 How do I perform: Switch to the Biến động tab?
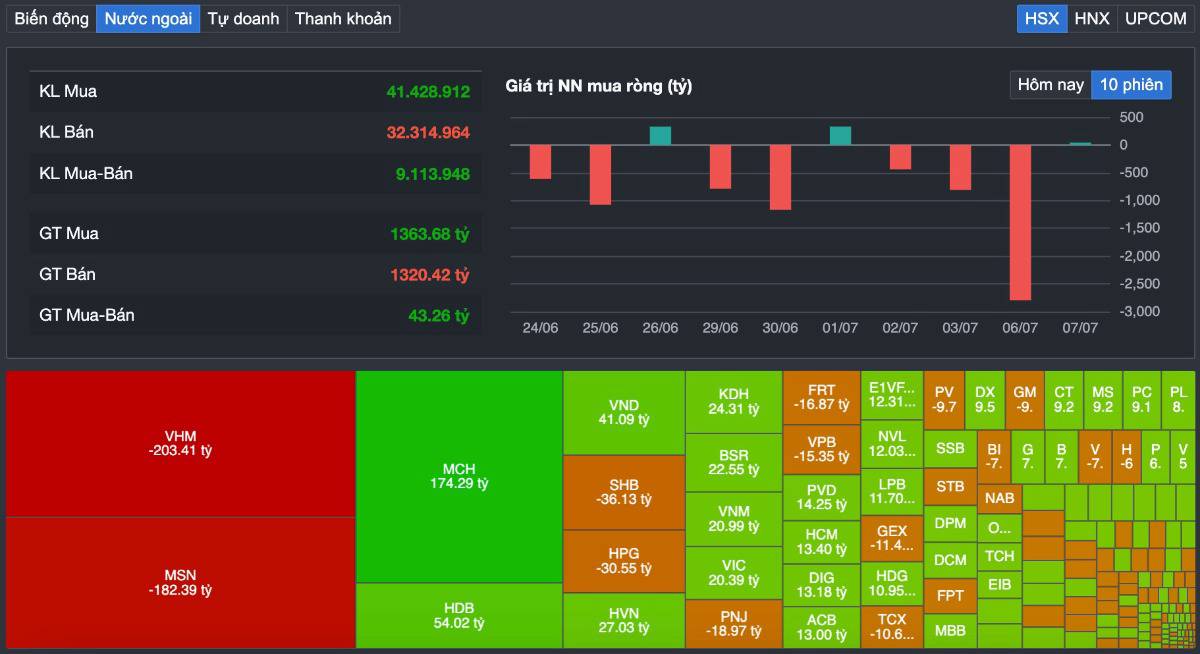pyautogui.click(x=51, y=18)
